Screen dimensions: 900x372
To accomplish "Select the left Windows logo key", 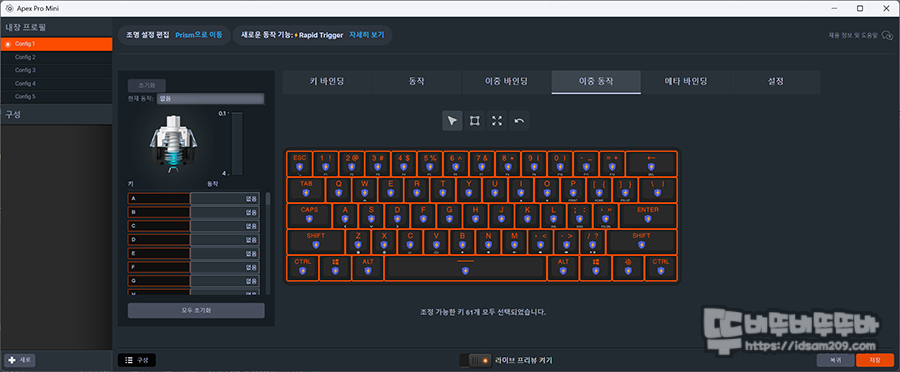I will pyautogui.click(x=335, y=268).
